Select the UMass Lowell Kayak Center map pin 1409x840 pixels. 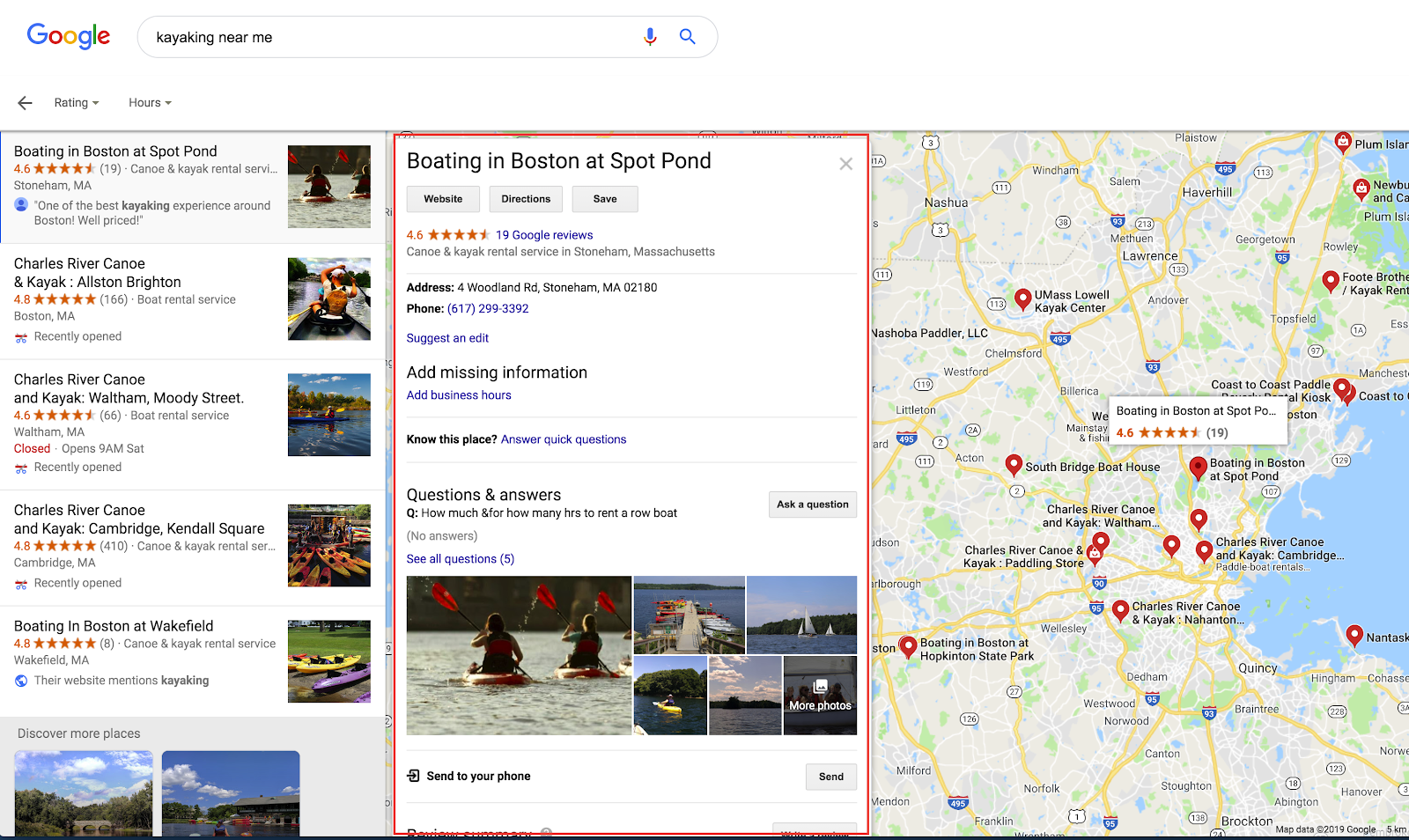[1022, 299]
